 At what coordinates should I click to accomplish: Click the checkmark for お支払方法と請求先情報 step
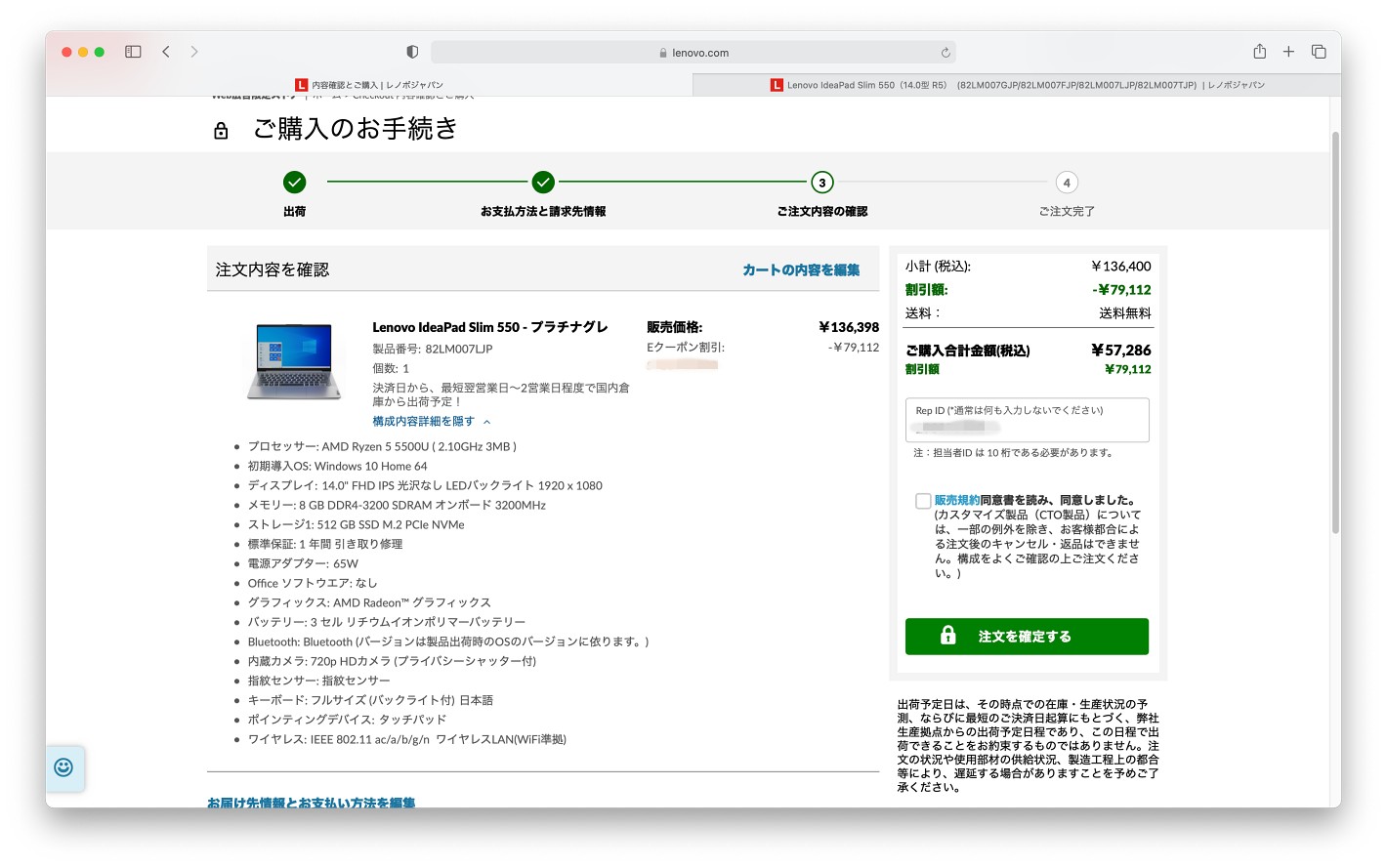tap(543, 183)
